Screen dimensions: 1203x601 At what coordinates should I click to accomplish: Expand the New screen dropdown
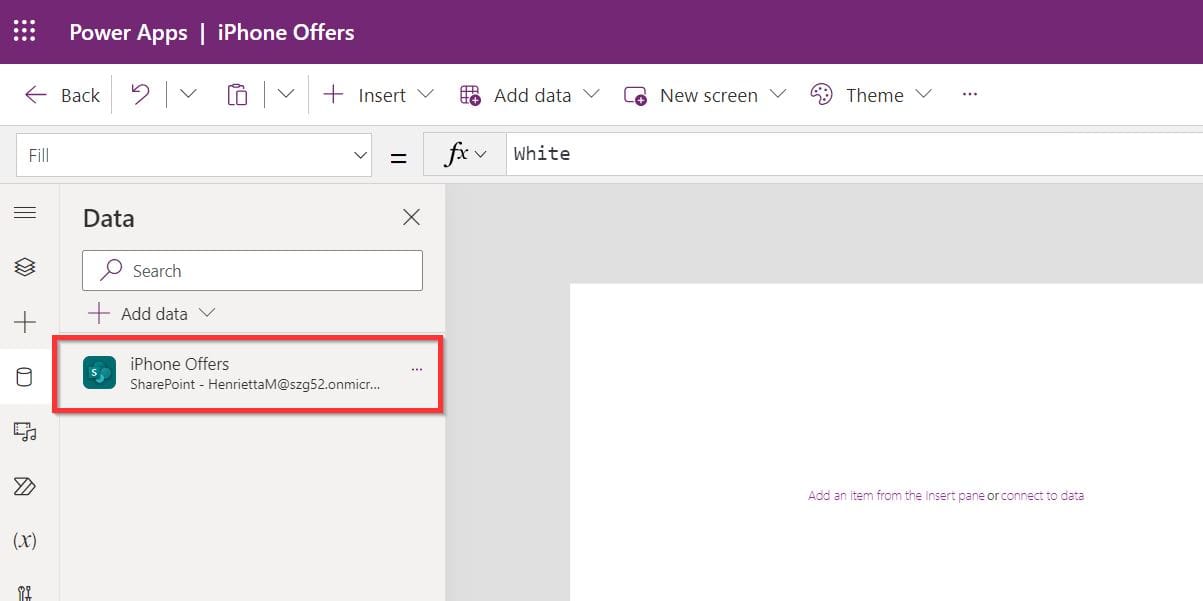(779, 95)
